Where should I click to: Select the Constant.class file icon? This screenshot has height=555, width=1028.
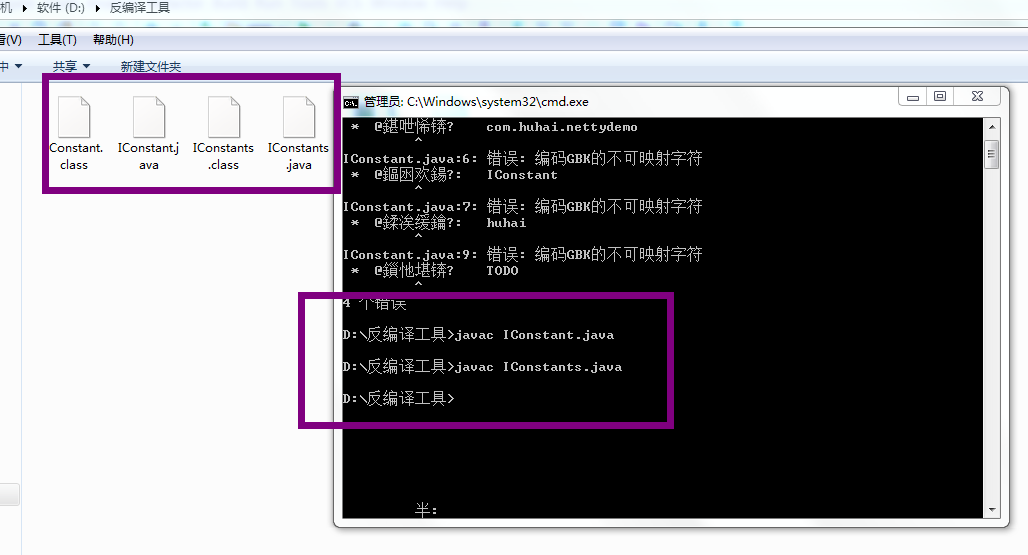pyautogui.click(x=74, y=117)
